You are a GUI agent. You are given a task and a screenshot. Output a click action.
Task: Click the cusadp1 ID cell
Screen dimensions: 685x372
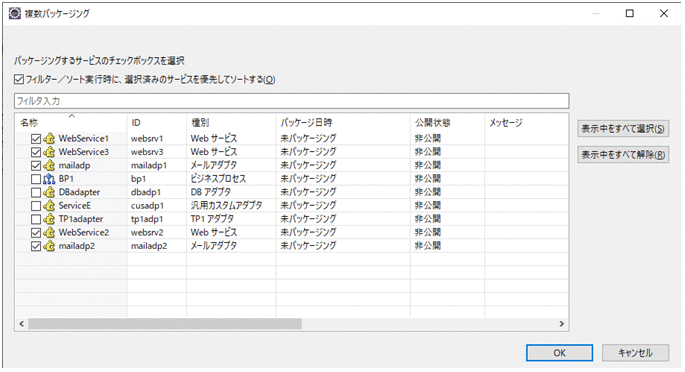(147, 206)
